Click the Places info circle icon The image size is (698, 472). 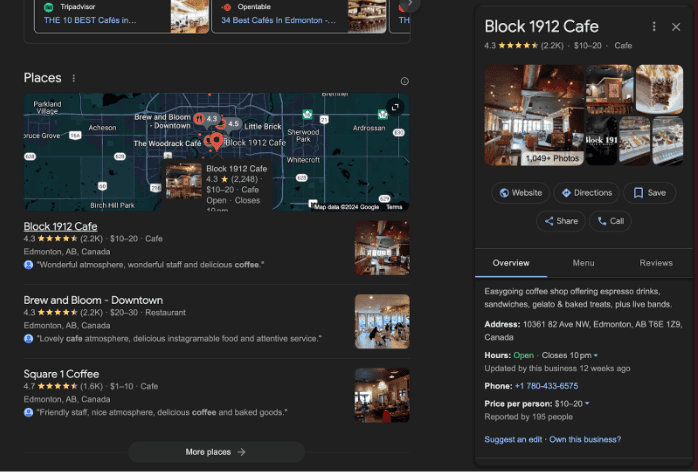404,81
